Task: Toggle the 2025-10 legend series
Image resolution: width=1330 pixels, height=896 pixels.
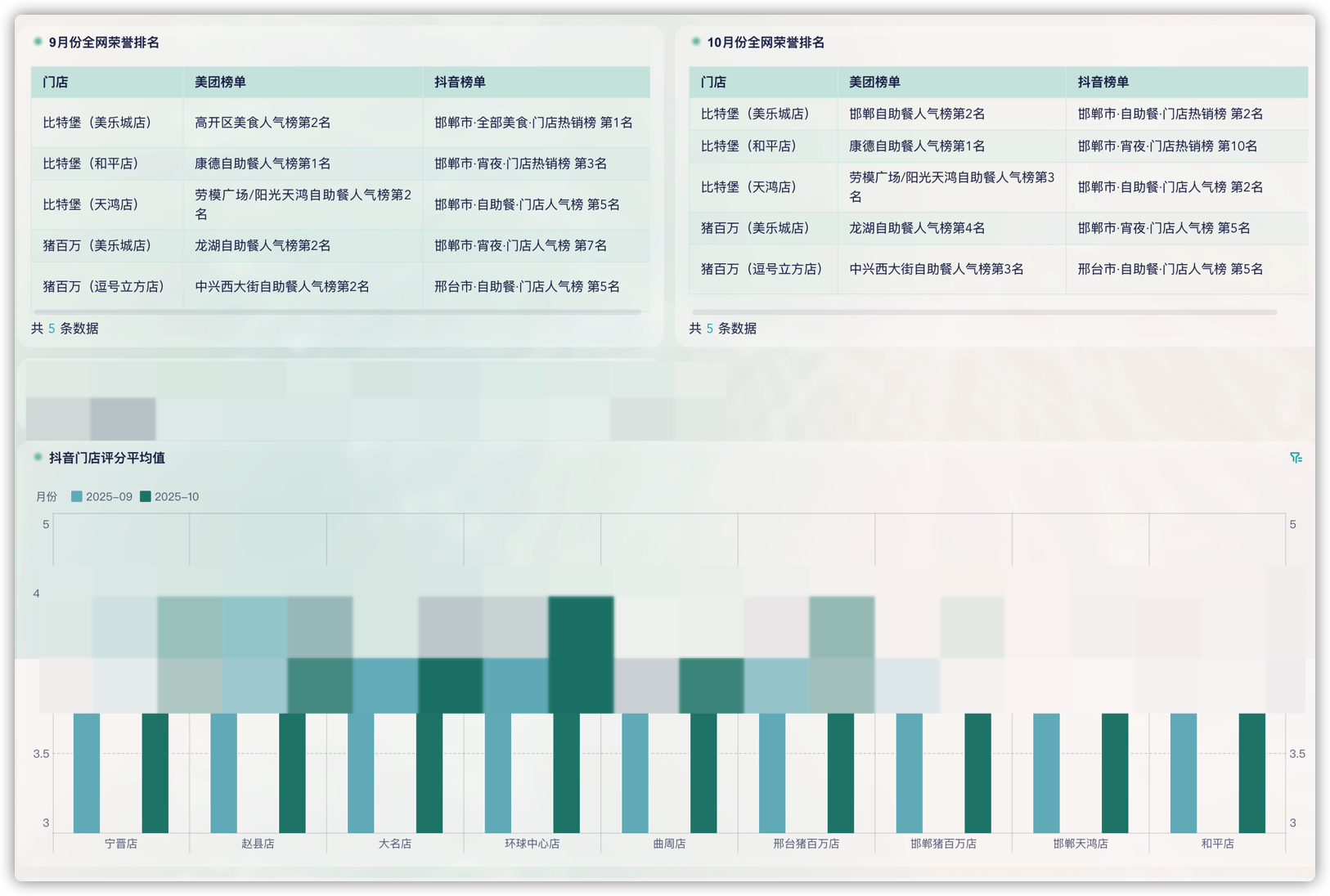Action: tap(169, 496)
